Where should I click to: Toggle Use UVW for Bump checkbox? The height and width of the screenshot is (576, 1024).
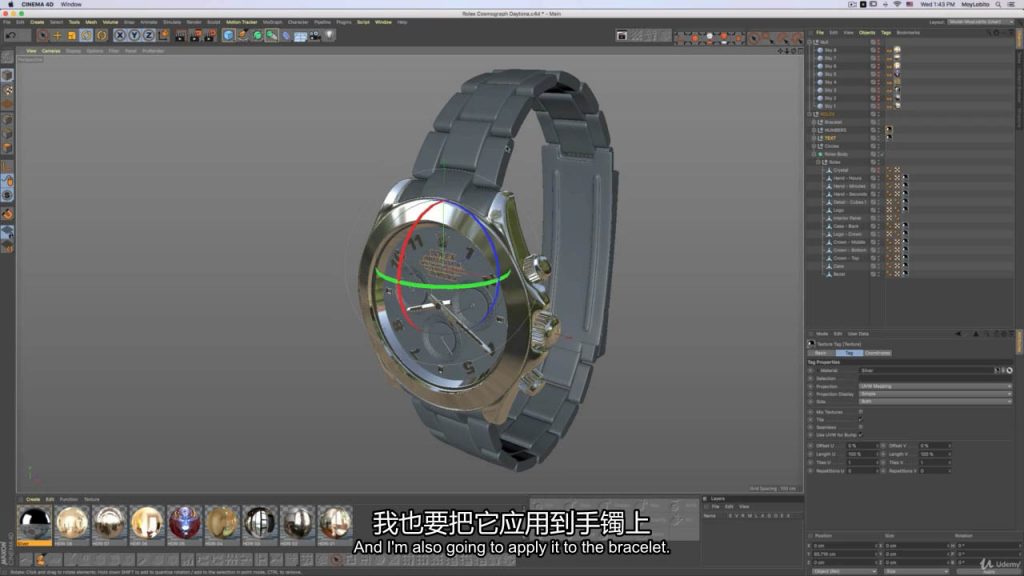pos(861,435)
